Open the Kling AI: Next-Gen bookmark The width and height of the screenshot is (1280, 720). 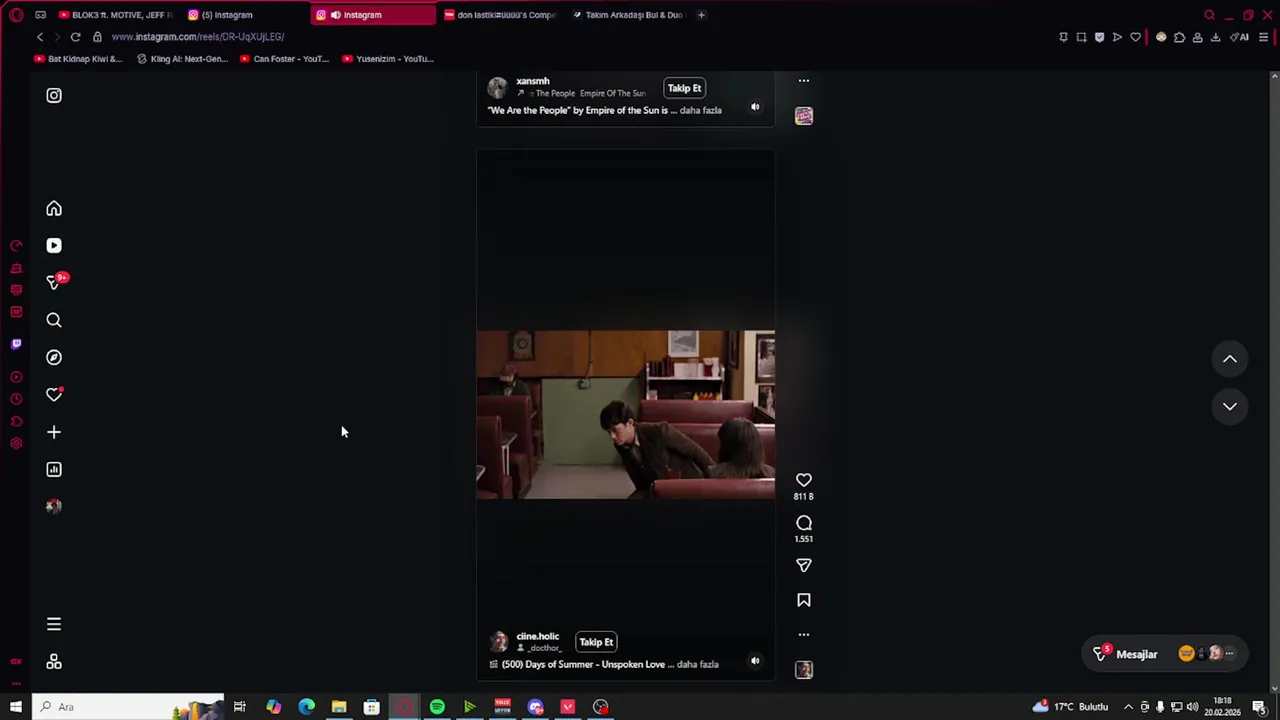[x=182, y=59]
